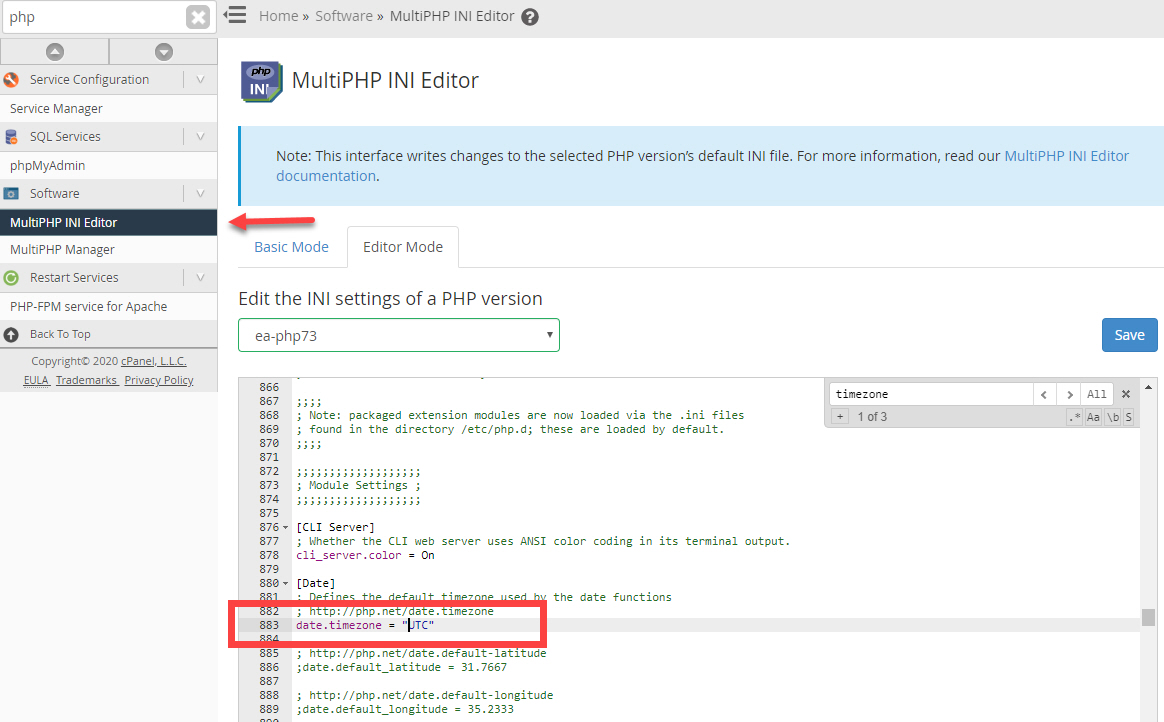Click ;date.default_longitude = 35.2333 line
The width and height of the screenshot is (1164, 722).
click(405, 709)
